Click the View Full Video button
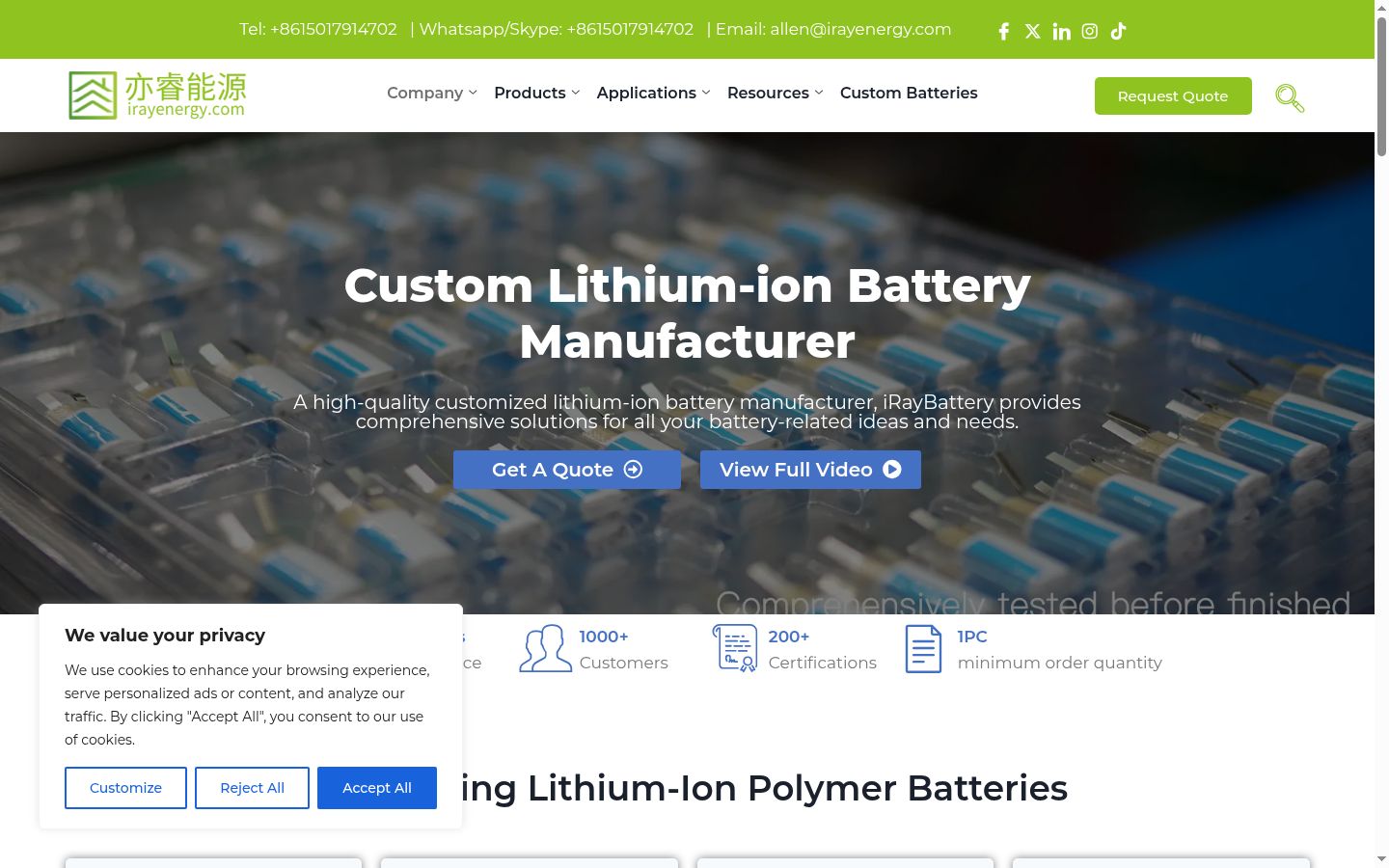The image size is (1389, 868). tap(810, 470)
